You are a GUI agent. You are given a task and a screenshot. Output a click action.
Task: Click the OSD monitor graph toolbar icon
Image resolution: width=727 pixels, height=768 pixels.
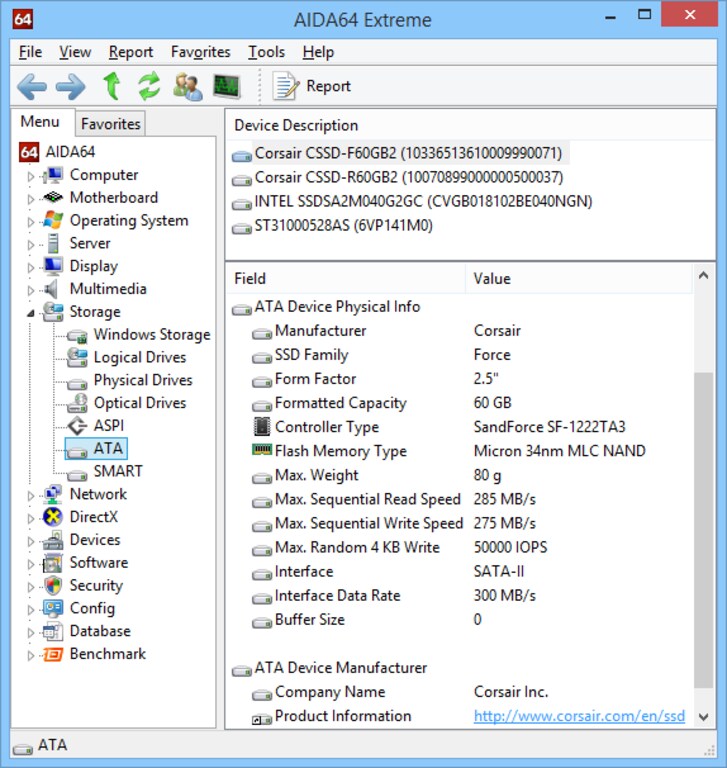coord(227,87)
